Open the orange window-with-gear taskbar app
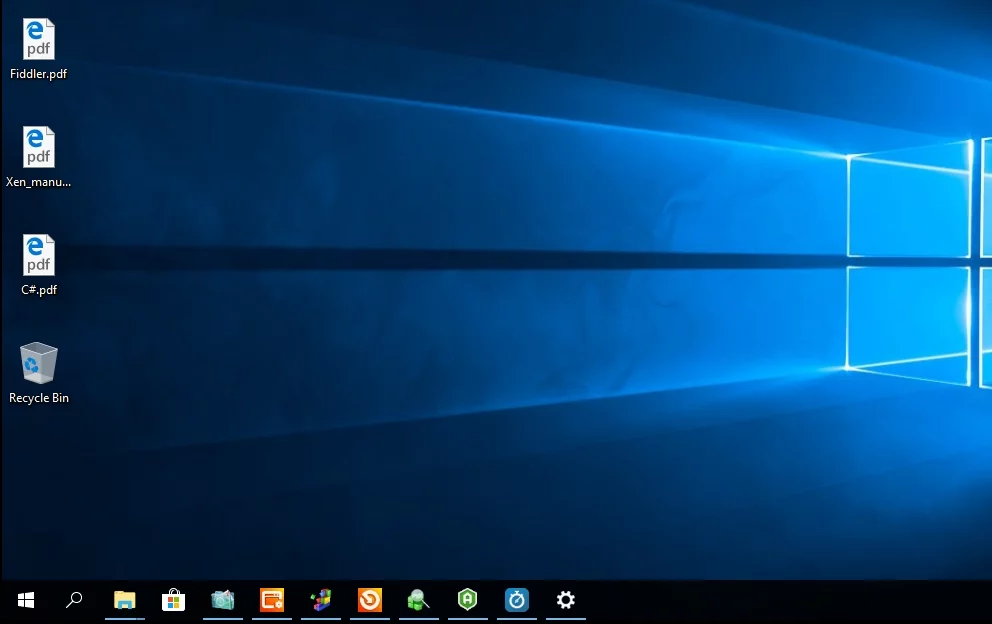Screen dimensions: 992x624 click(272, 600)
